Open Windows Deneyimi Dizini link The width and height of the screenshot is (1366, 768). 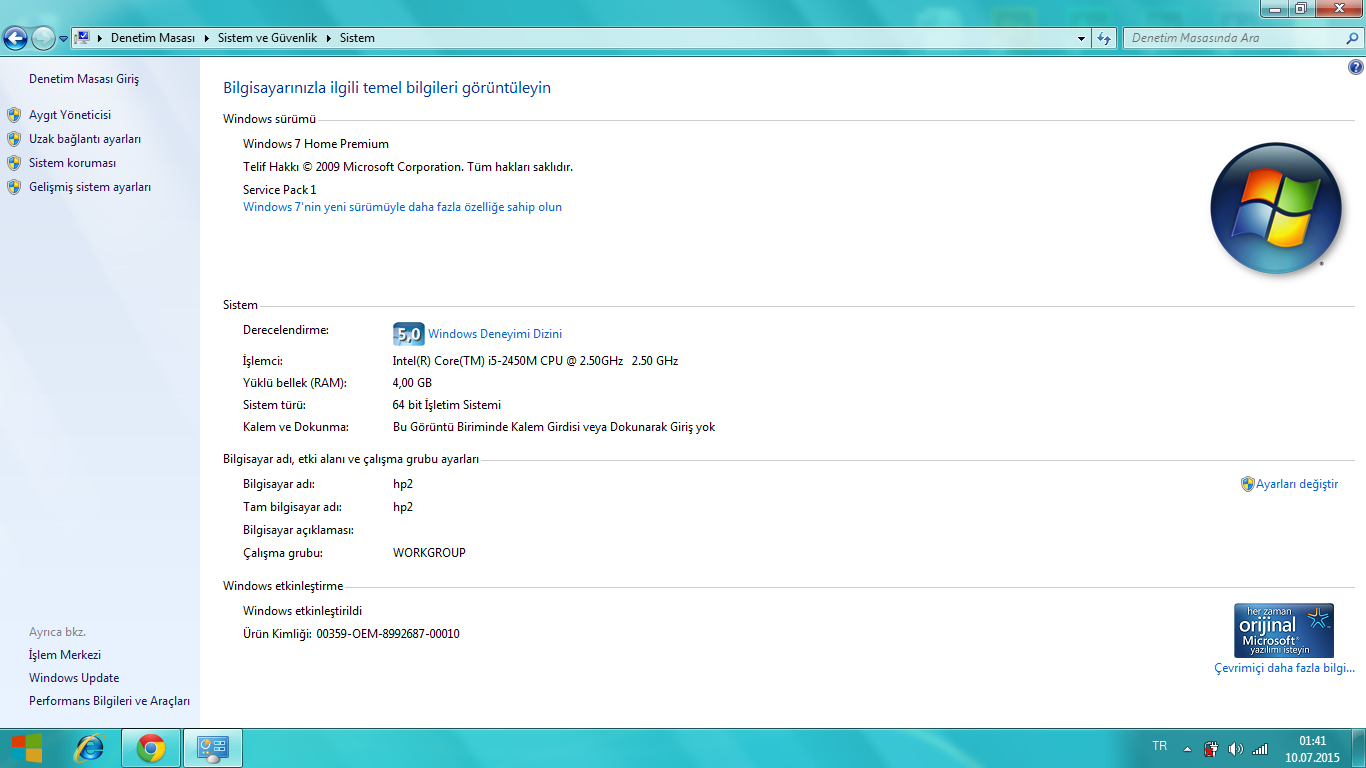click(x=495, y=334)
